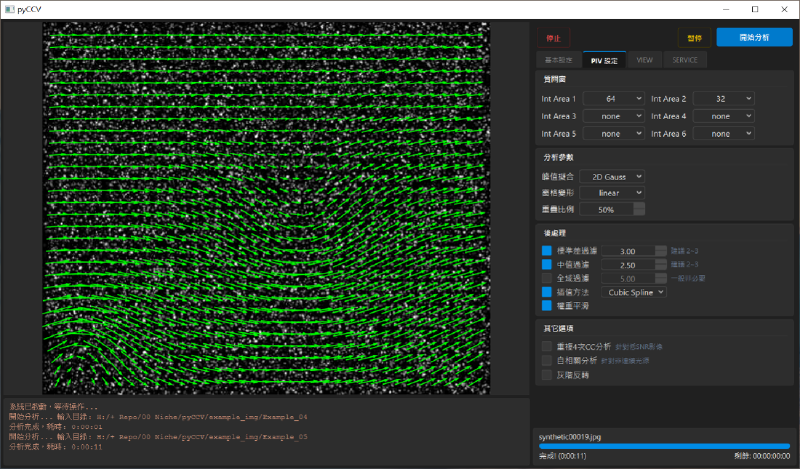Click the 後處理 section header
The image size is (800, 469).
[x=555, y=233]
